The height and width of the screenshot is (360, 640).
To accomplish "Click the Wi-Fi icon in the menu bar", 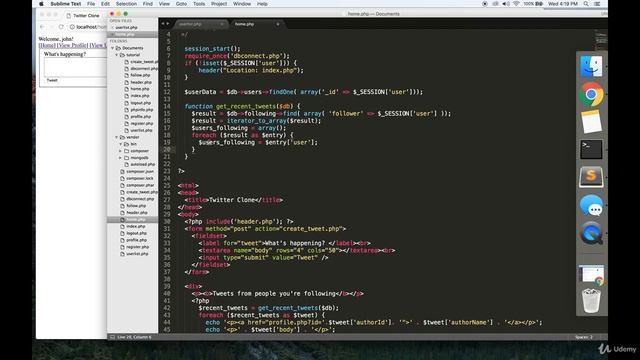I will click(516, 4).
